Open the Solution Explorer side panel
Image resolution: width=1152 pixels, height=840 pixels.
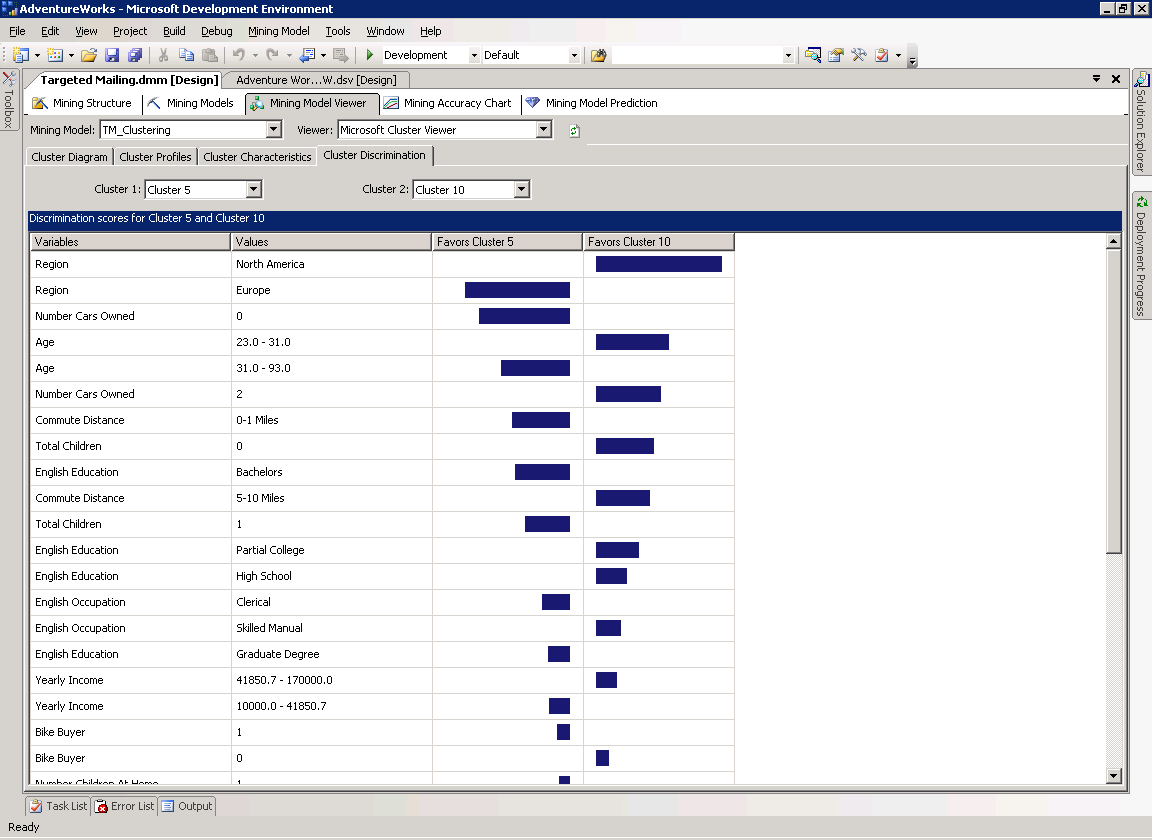[x=1141, y=122]
